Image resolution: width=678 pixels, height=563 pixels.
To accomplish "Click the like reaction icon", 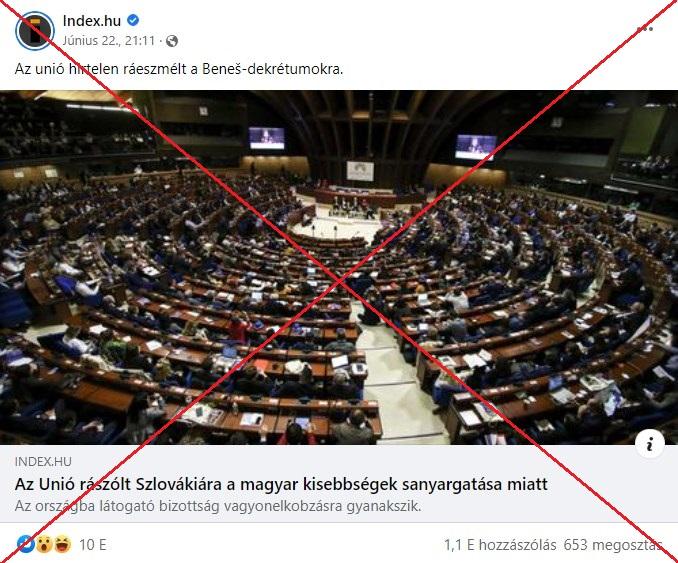I will pyautogui.click(x=25, y=544).
